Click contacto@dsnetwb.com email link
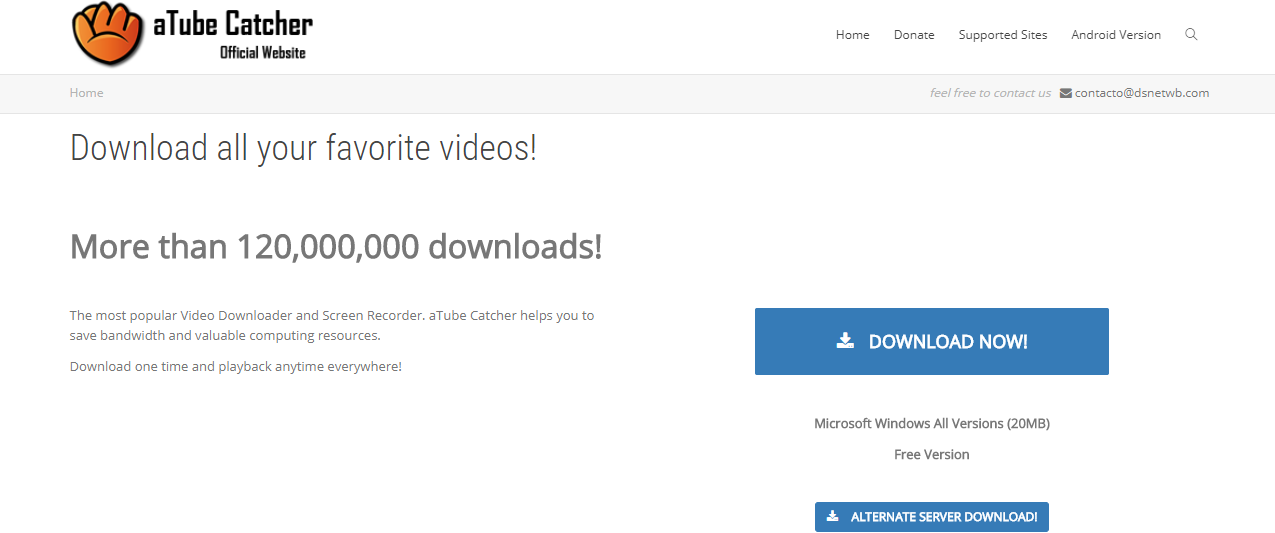Screen dimensions: 1275x533 1142,92
